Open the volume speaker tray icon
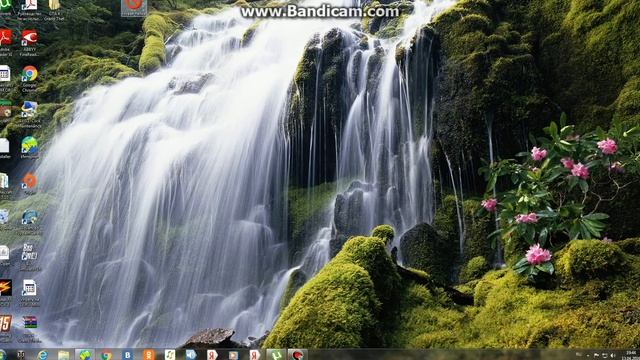 [613, 356]
